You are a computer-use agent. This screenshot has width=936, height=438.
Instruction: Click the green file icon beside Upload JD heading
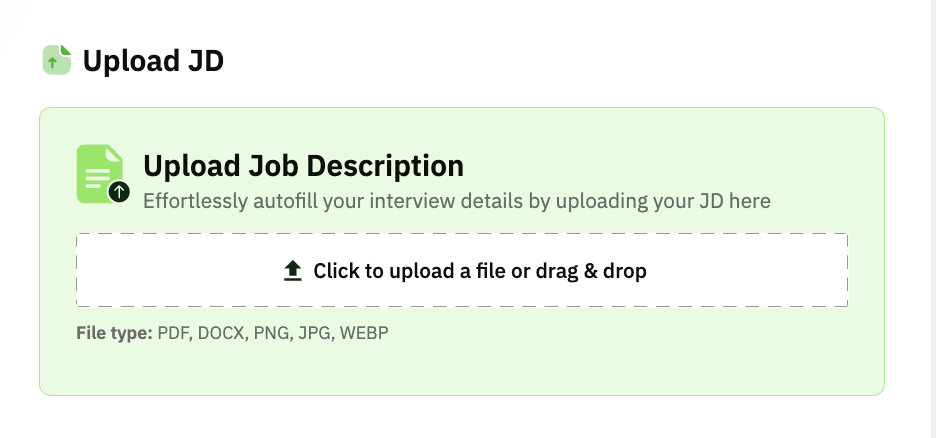[57, 60]
